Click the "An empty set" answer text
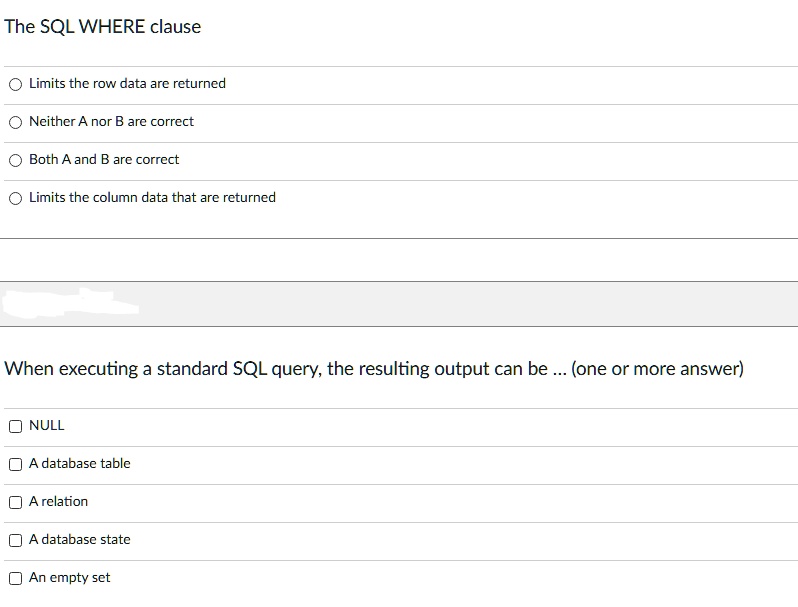This screenshot has height=607, width=798. pyautogui.click(x=69, y=577)
